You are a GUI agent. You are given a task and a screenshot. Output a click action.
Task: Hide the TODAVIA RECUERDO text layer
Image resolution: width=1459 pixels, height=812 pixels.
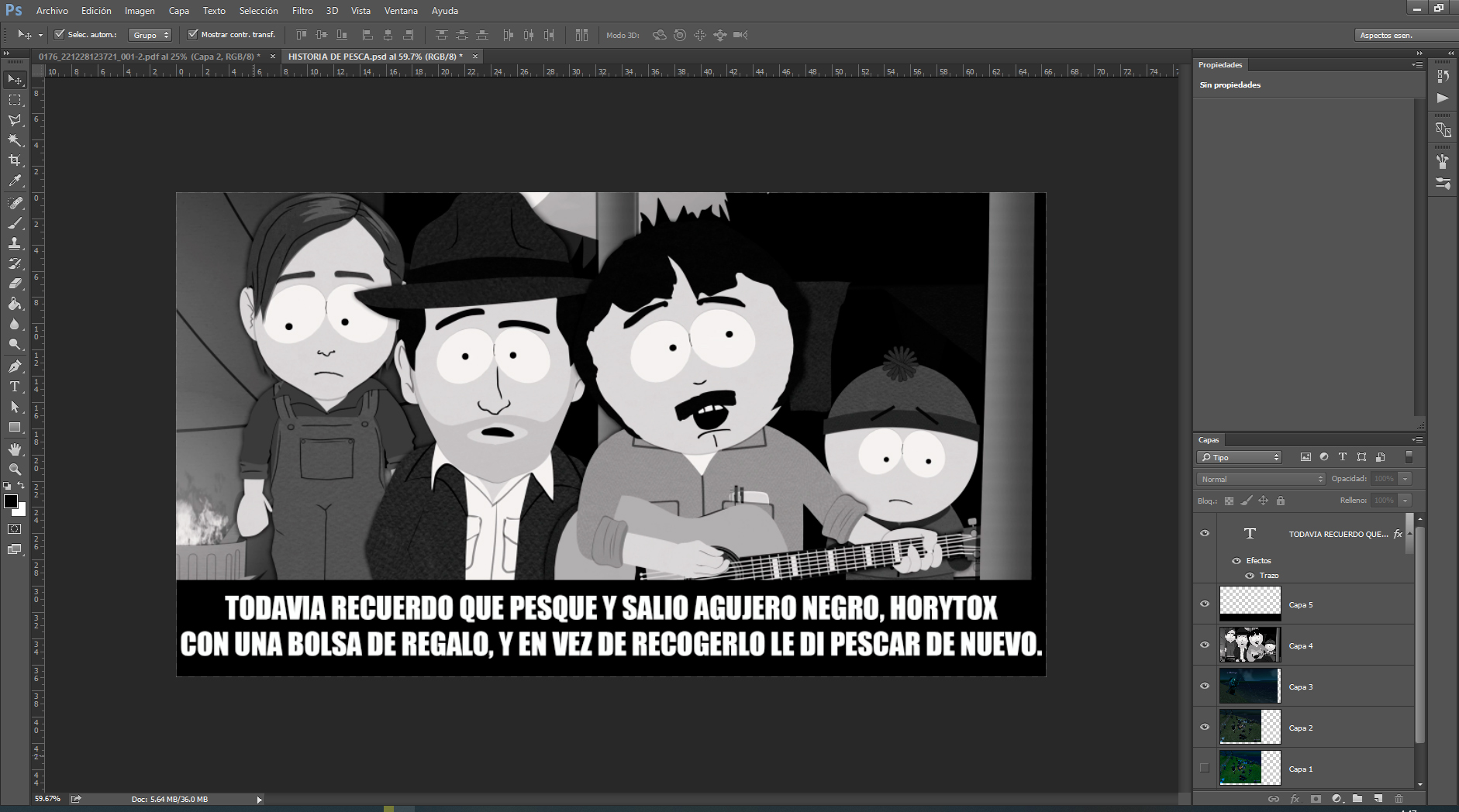pyautogui.click(x=1205, y=533)
